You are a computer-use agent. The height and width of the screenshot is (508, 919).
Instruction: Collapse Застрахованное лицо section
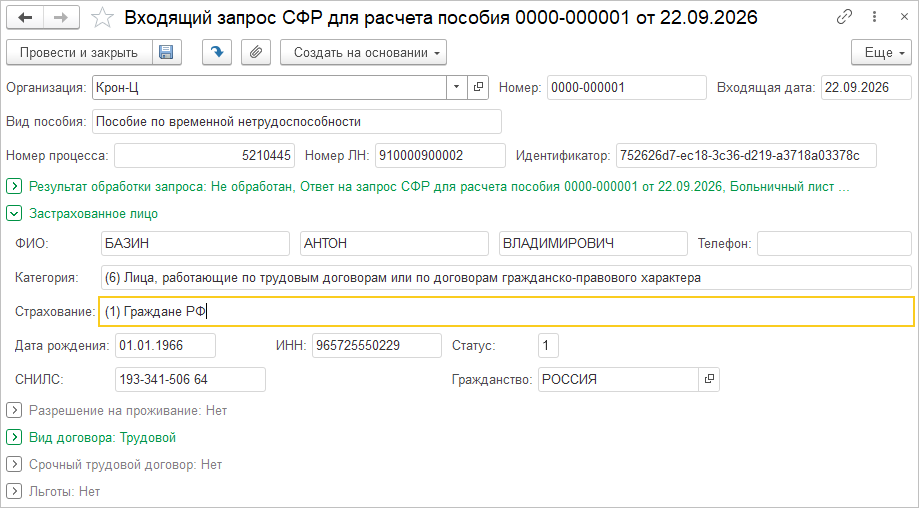14,214
